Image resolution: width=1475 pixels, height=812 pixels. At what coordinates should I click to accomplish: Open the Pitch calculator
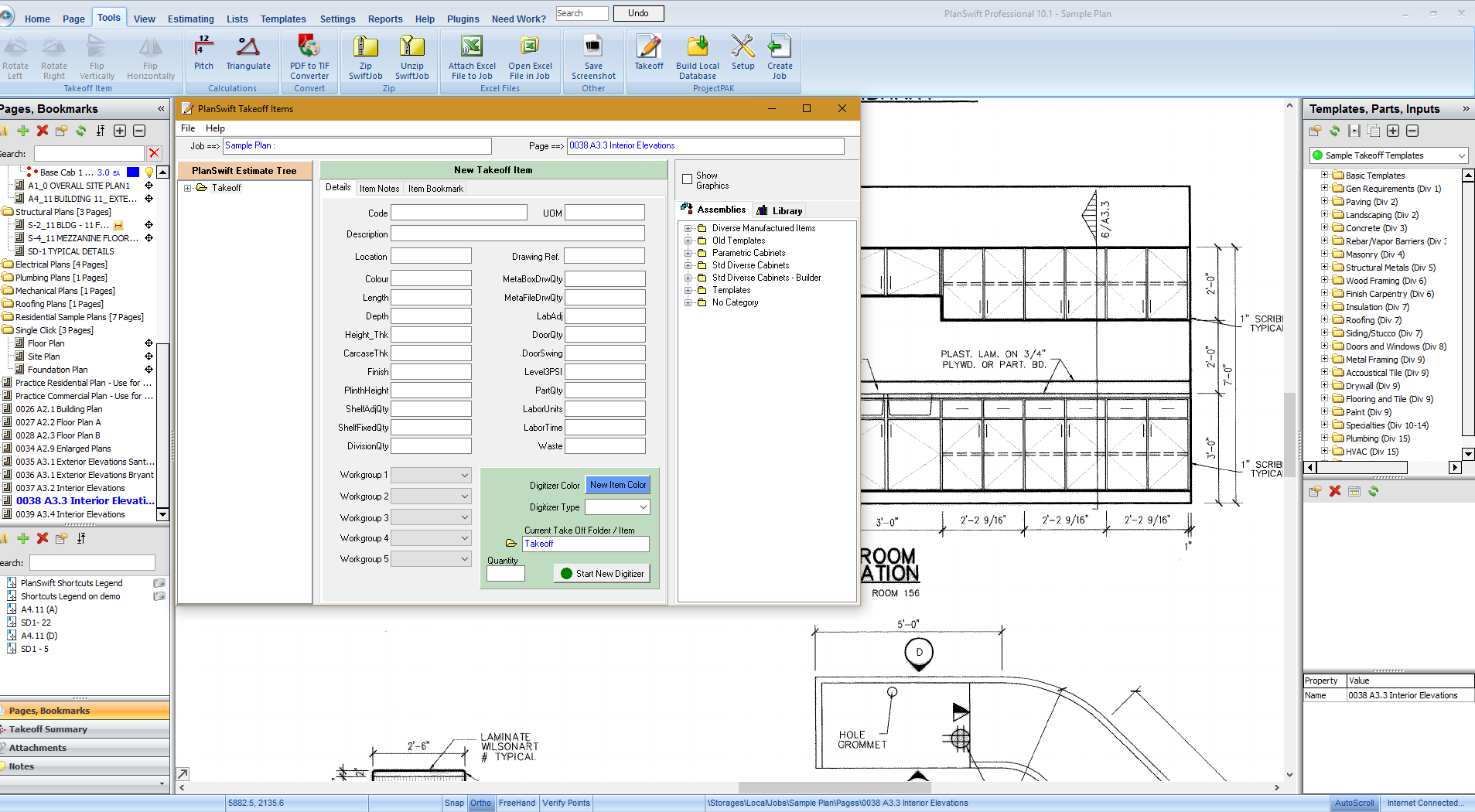[203, 54]
